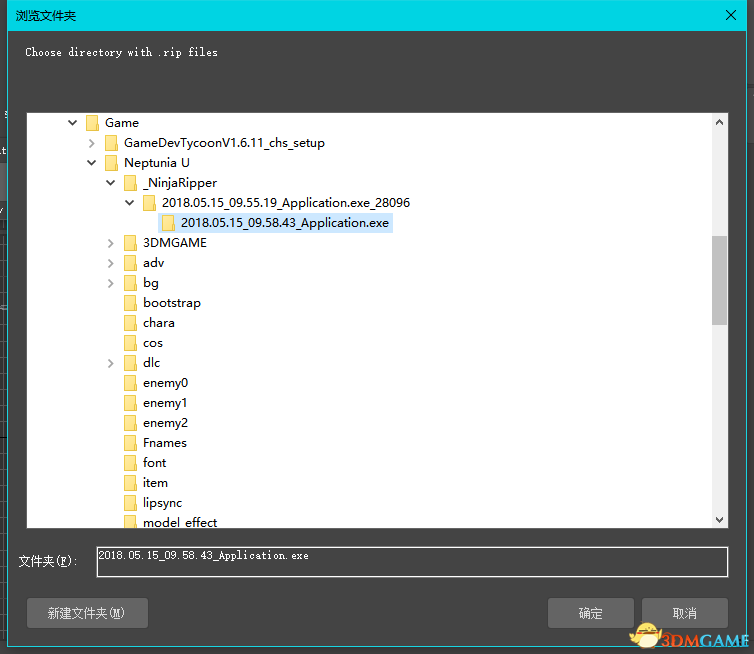Select the lipsync folder entry
The width and height of the screenshot is (754, 654).
[x=162, y=503]
